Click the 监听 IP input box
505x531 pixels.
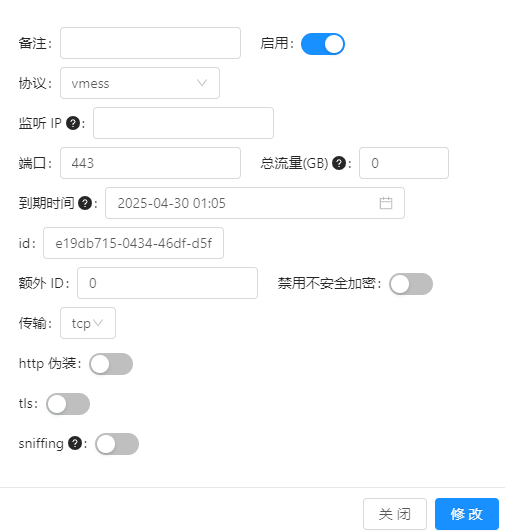[183, 123]
